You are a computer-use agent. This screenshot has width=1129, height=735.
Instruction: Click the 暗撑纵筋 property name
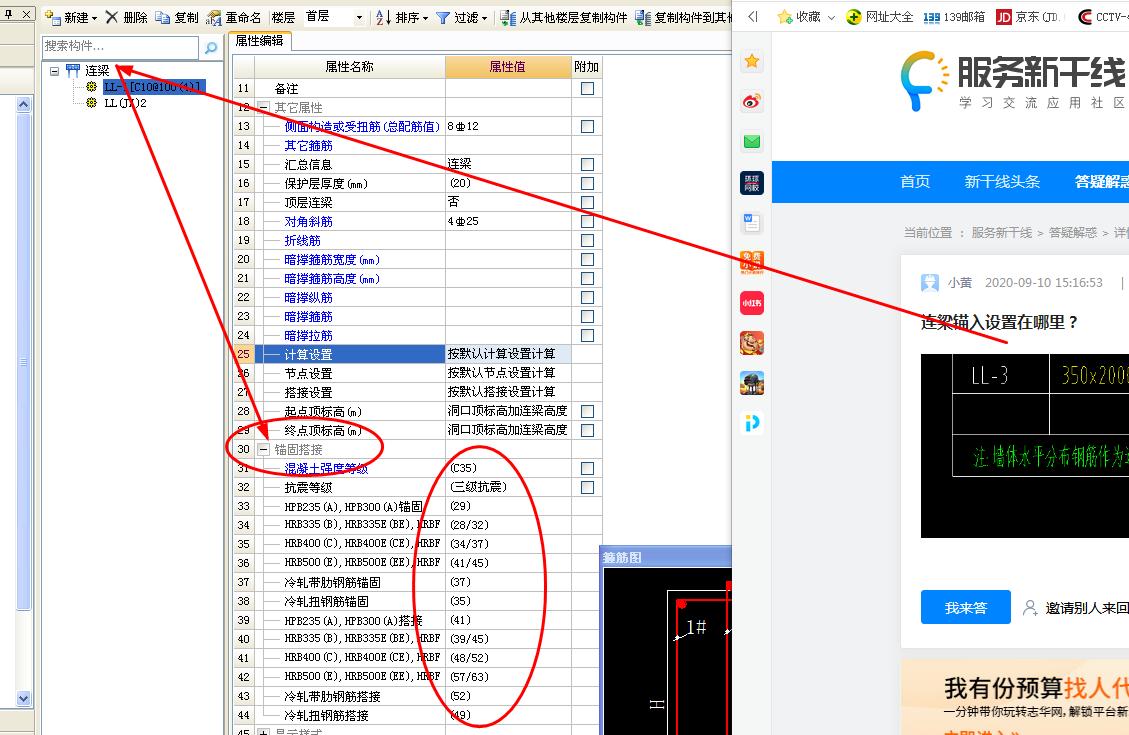tap(308, 297)
